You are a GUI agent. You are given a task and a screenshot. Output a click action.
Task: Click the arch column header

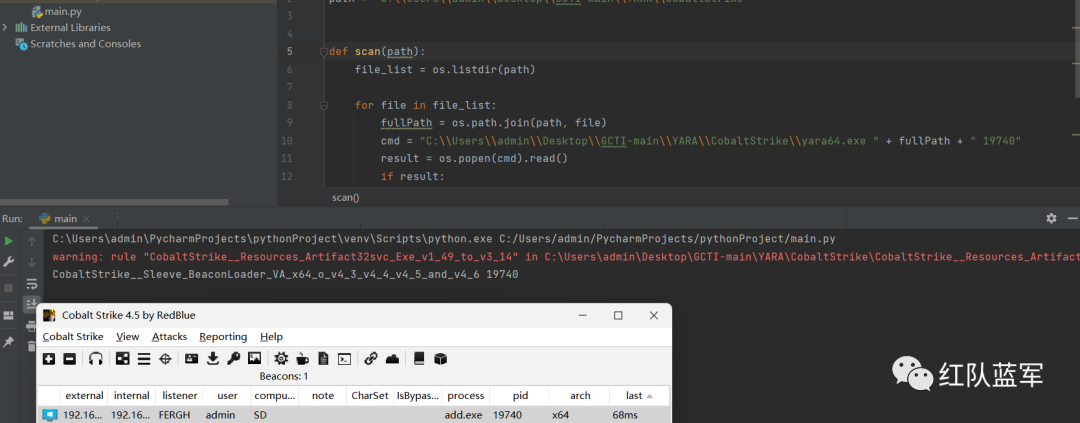(x=580, y=395)
